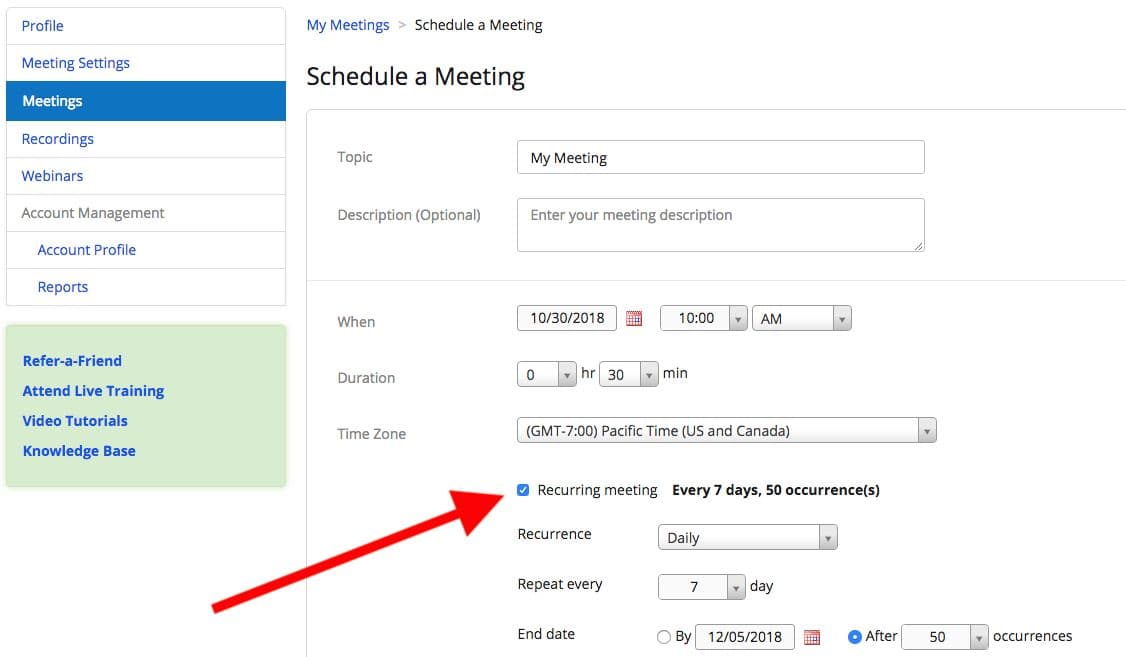Open the 'Repeat every' interval dropdown

point(702,587)
